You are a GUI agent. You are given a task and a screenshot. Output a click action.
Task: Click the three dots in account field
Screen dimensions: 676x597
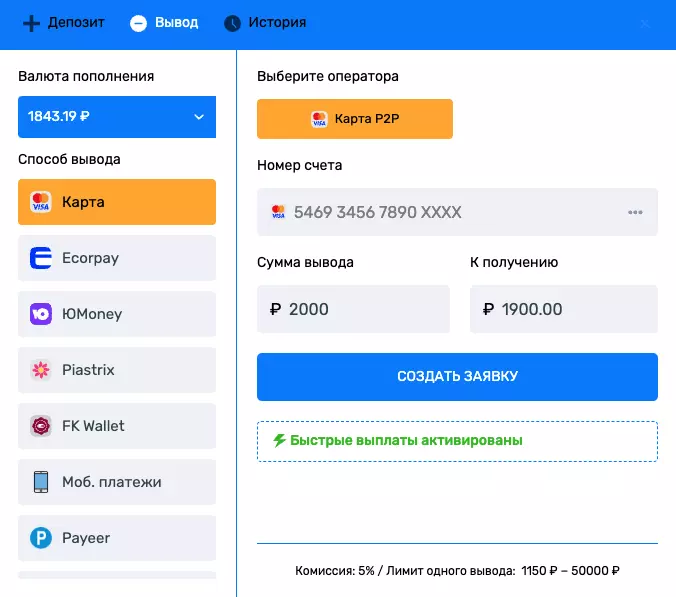click(x=635, y=212)
